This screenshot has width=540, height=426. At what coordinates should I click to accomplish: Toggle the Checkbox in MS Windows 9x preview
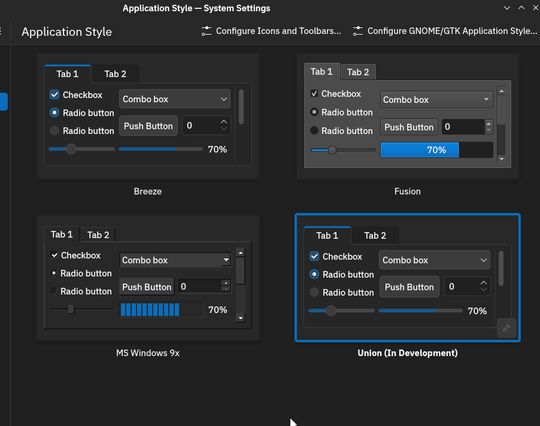[x=54, y=255]
